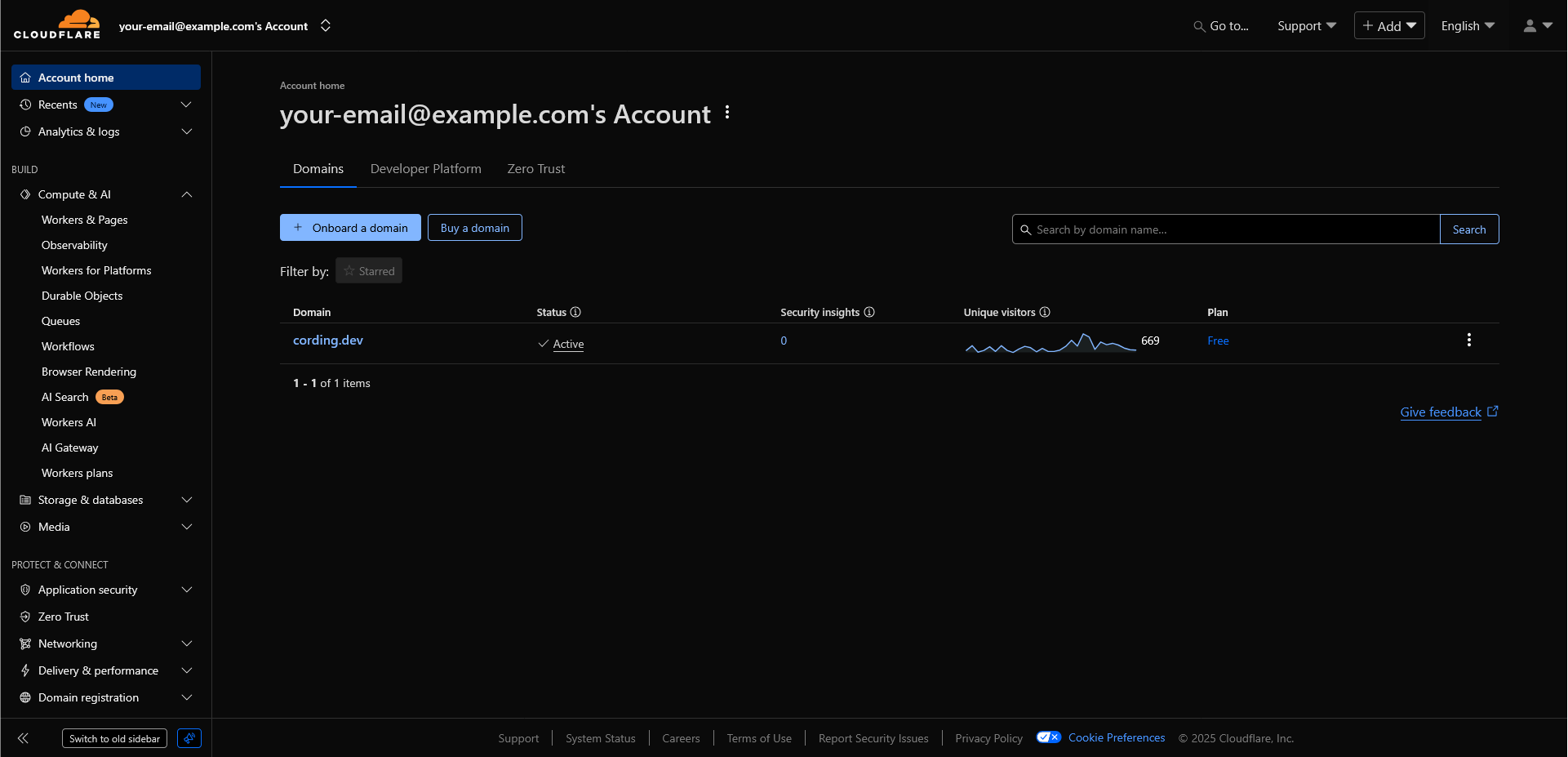The height and width of the screenshot is (757, 1568).
Task: Click the Status column info icon
Action: coord(575,312)
